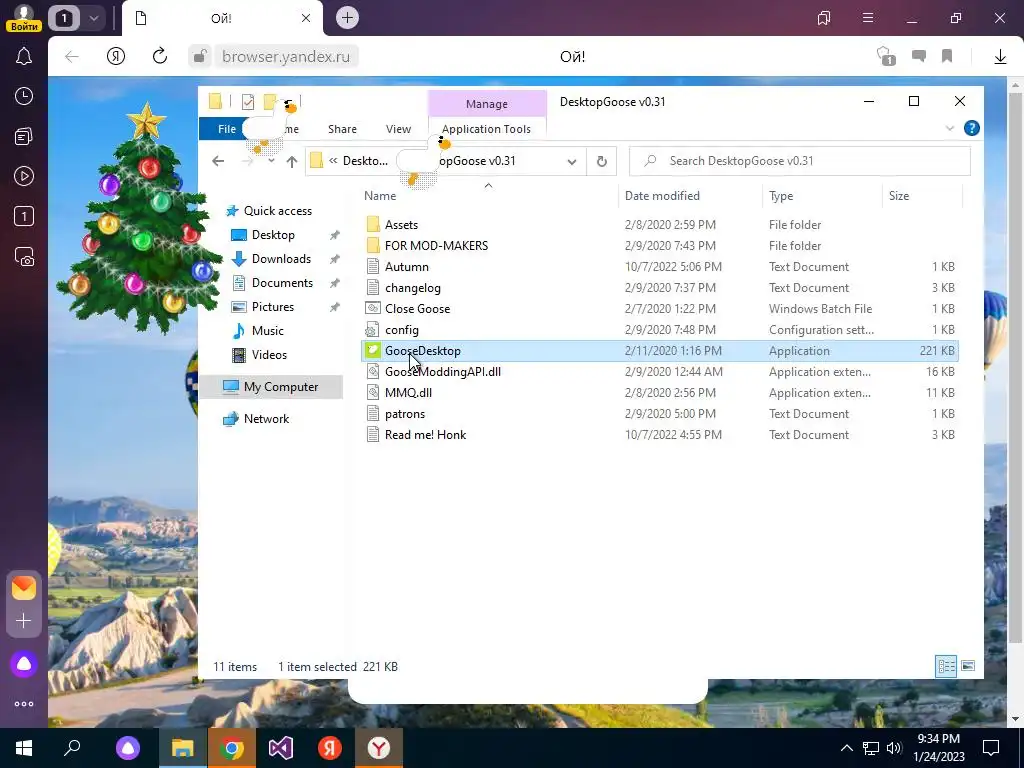Add a sidebar app with plus icon
This screenshot has width=1024, height=768.
point(24,620)
